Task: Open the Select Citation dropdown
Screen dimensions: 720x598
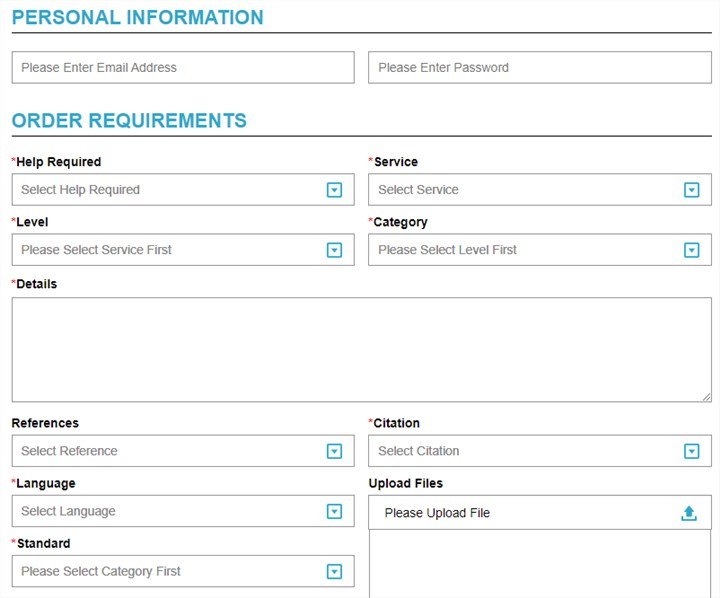Action: (540, 451)
